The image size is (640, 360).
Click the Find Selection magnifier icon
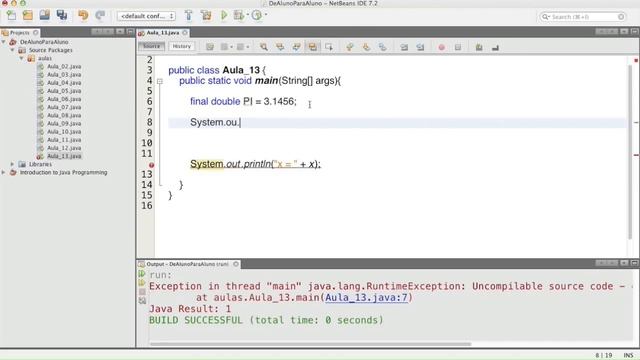pos(264,47)
